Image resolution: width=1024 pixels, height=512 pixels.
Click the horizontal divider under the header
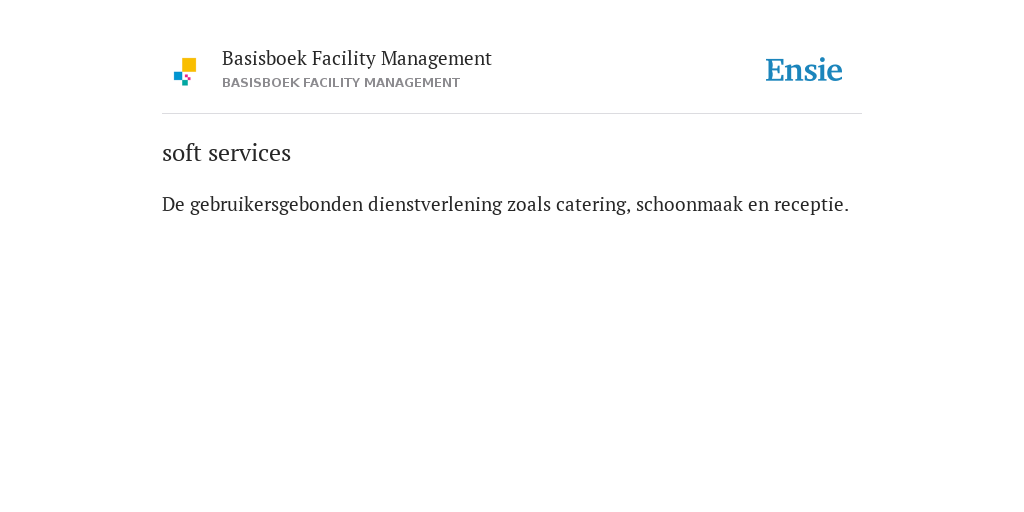click(x=512, y=114)
